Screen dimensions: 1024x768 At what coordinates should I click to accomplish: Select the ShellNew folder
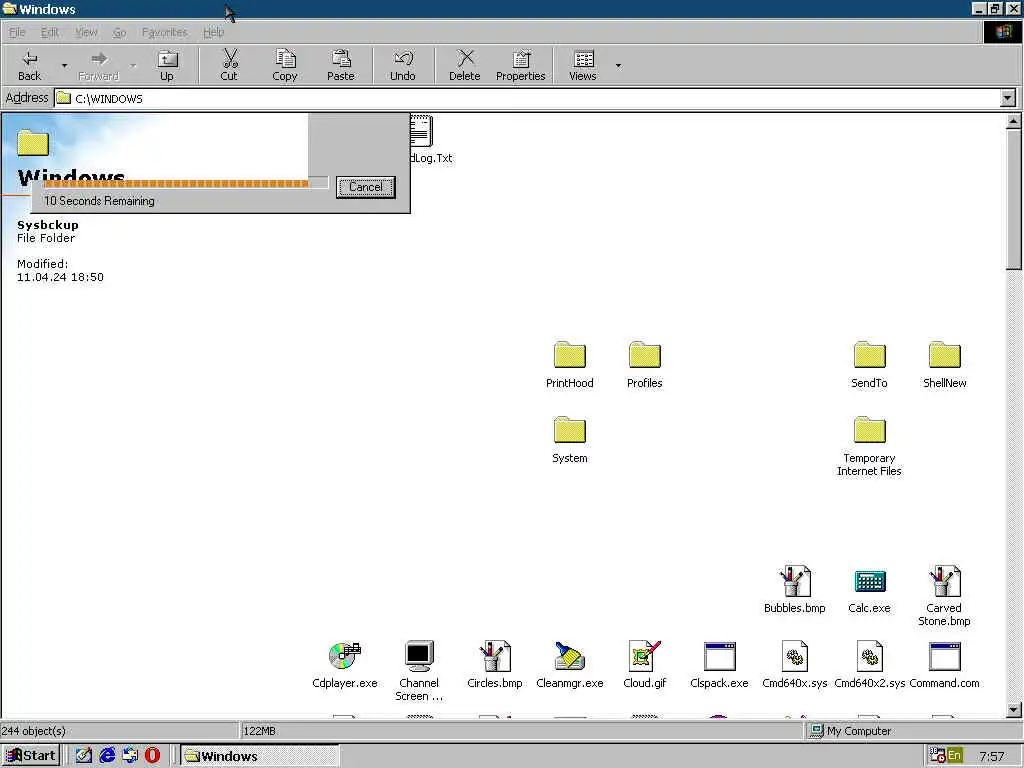coord(944,366)
